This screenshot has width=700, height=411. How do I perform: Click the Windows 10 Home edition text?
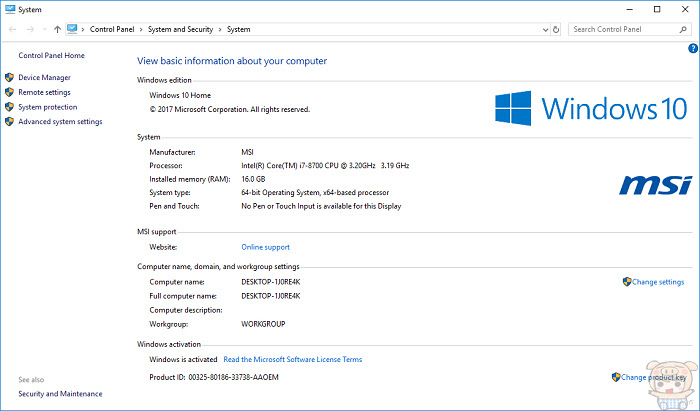180,95
